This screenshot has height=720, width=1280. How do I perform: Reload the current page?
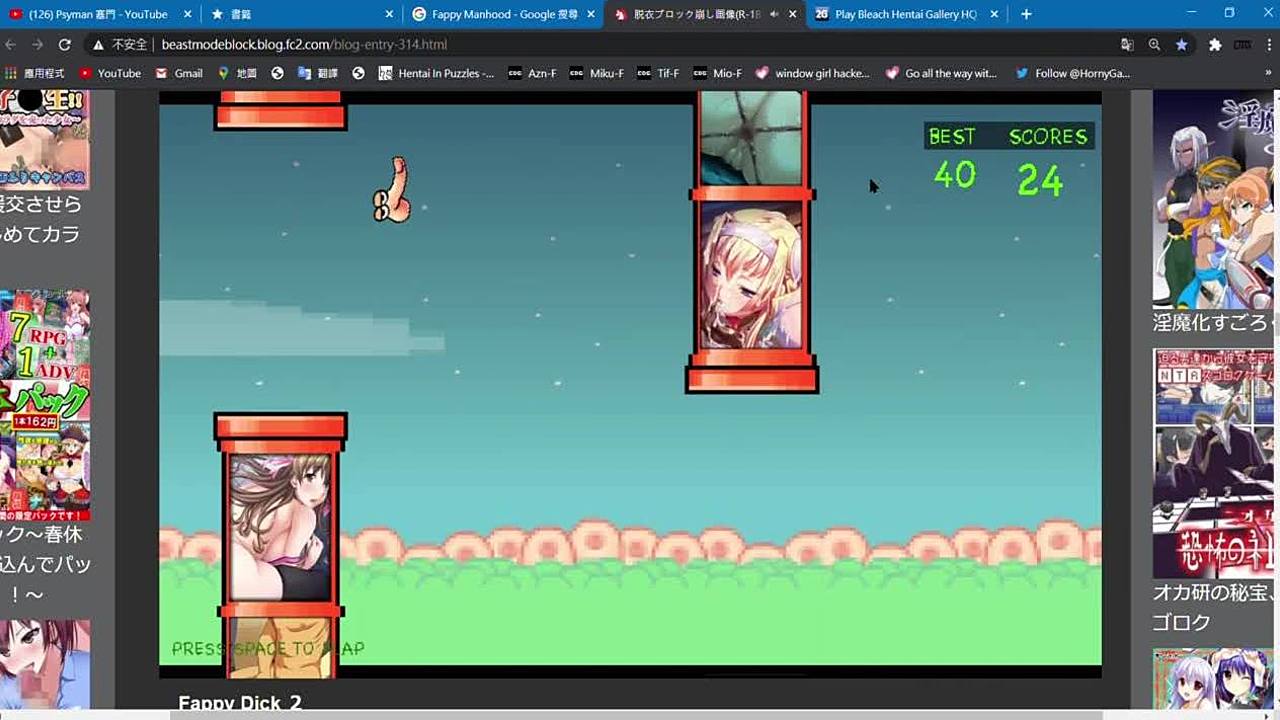(65, 45)
